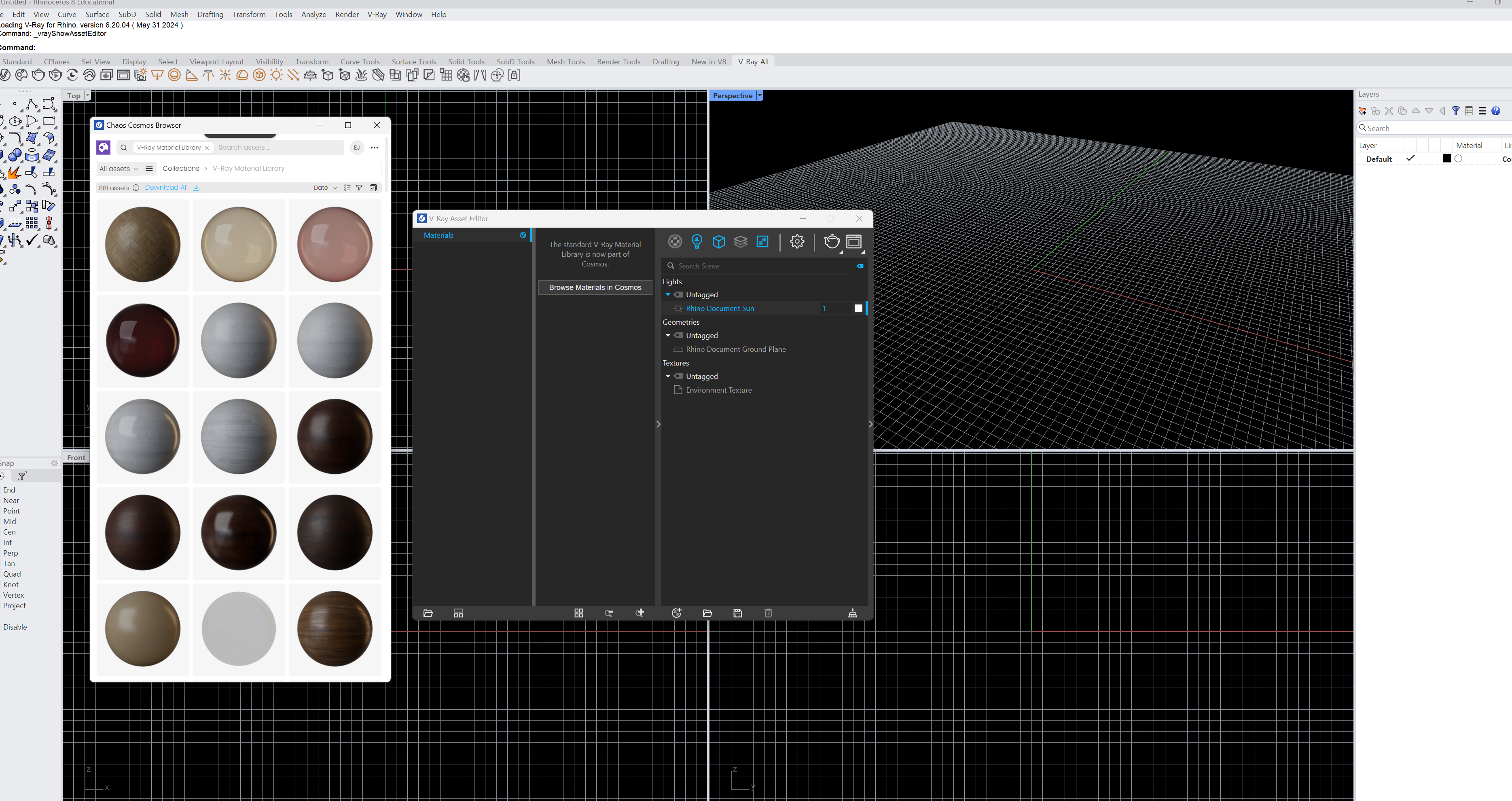Collapse the asset list panel arrow in Asset Editor
The width and height of the screenshot is (1512, 801).
coord(659,424)
